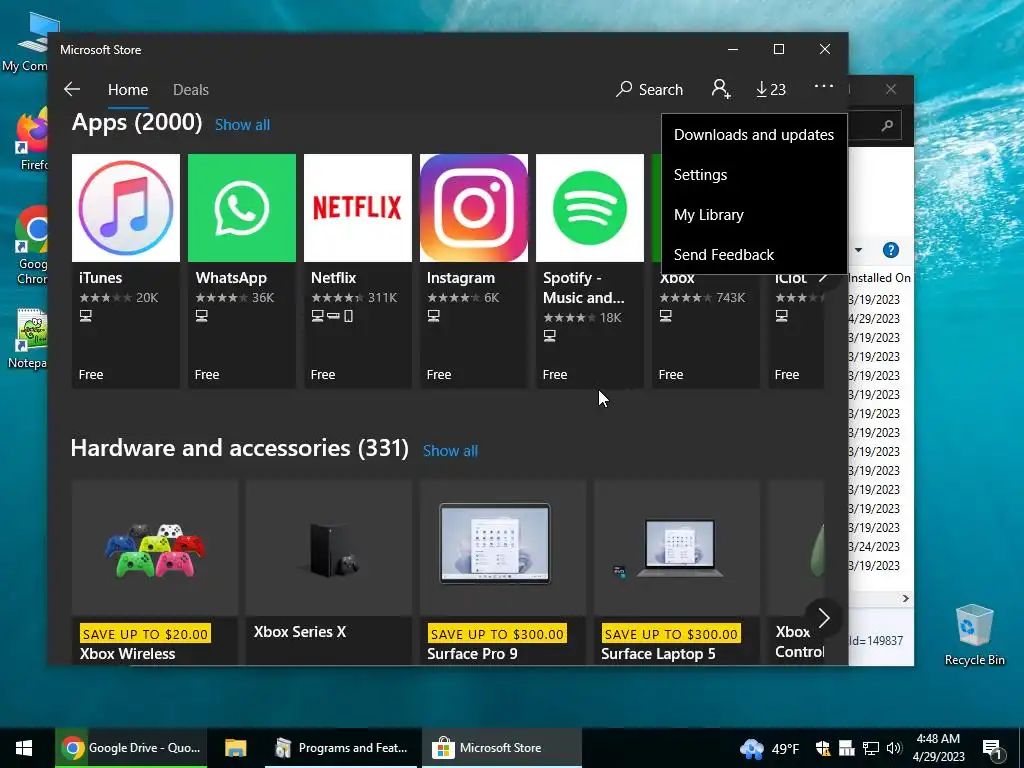1024x768 pixels.
Task: Click the Microsoft Store taskbar button
Action: (x=501, y=748)
